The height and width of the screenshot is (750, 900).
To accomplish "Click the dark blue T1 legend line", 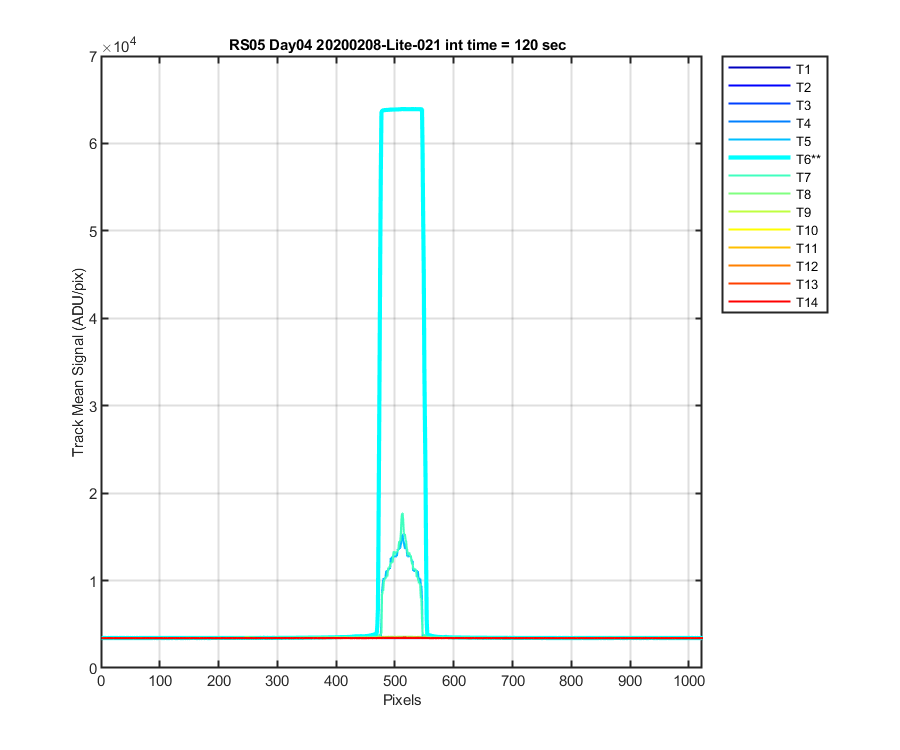I will pos(759,68).
